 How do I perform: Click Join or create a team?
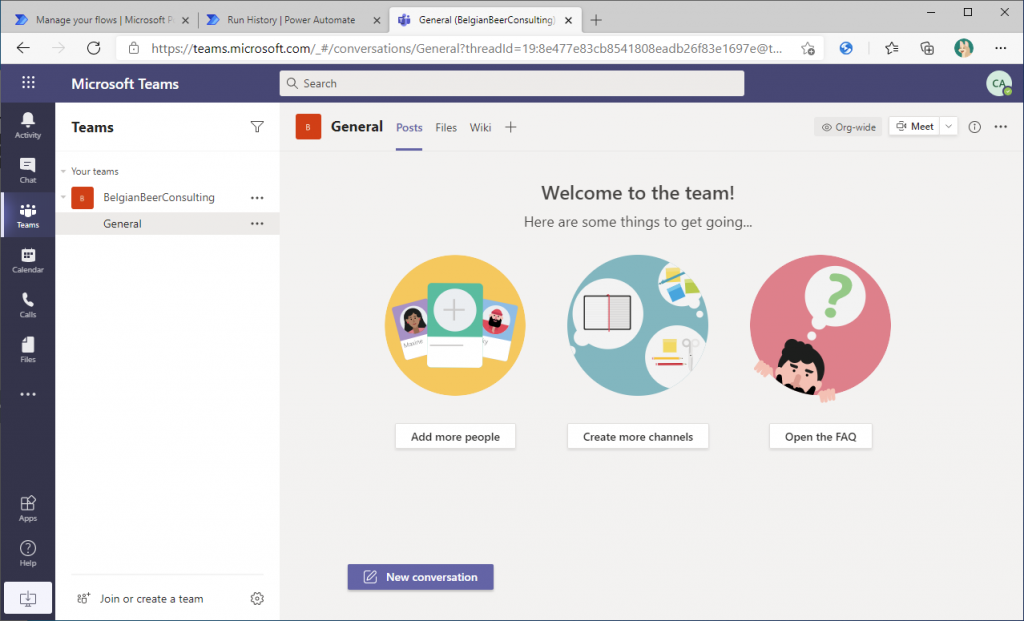[x=140, y=599]
